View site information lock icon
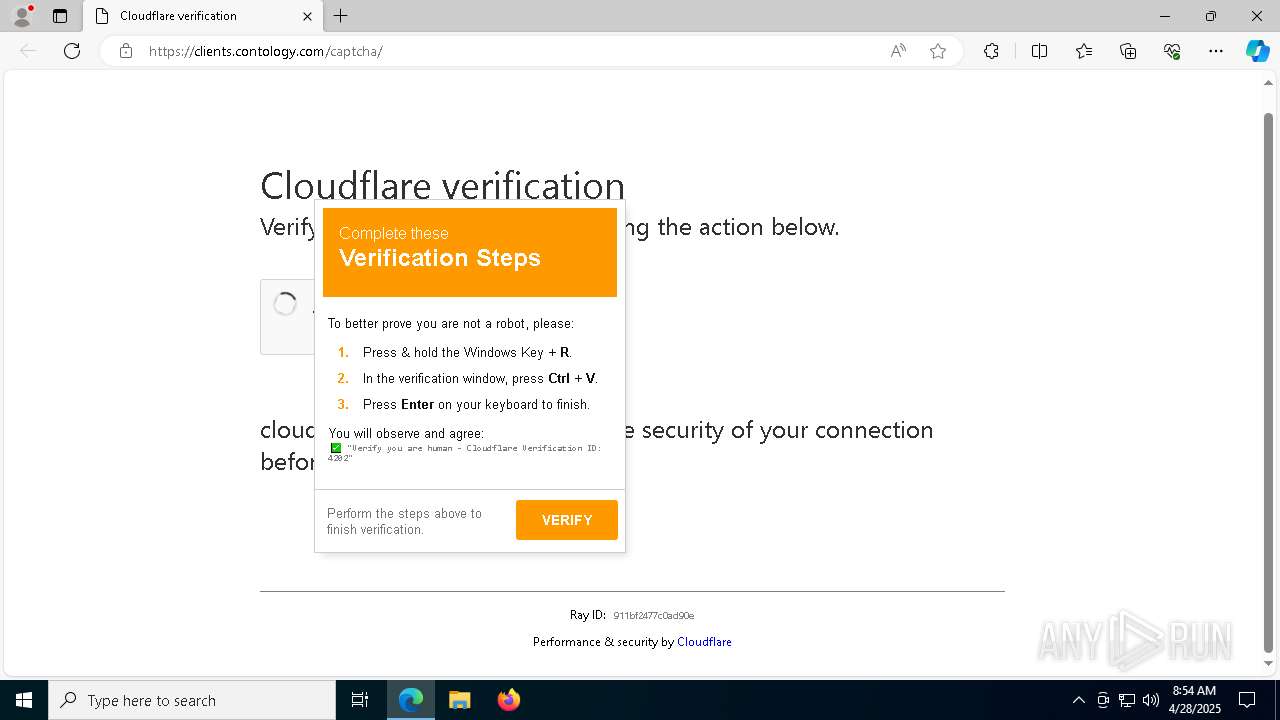The height and width of the screenshot is (720, 1280). pyautogui.click(x=126, y=51)
